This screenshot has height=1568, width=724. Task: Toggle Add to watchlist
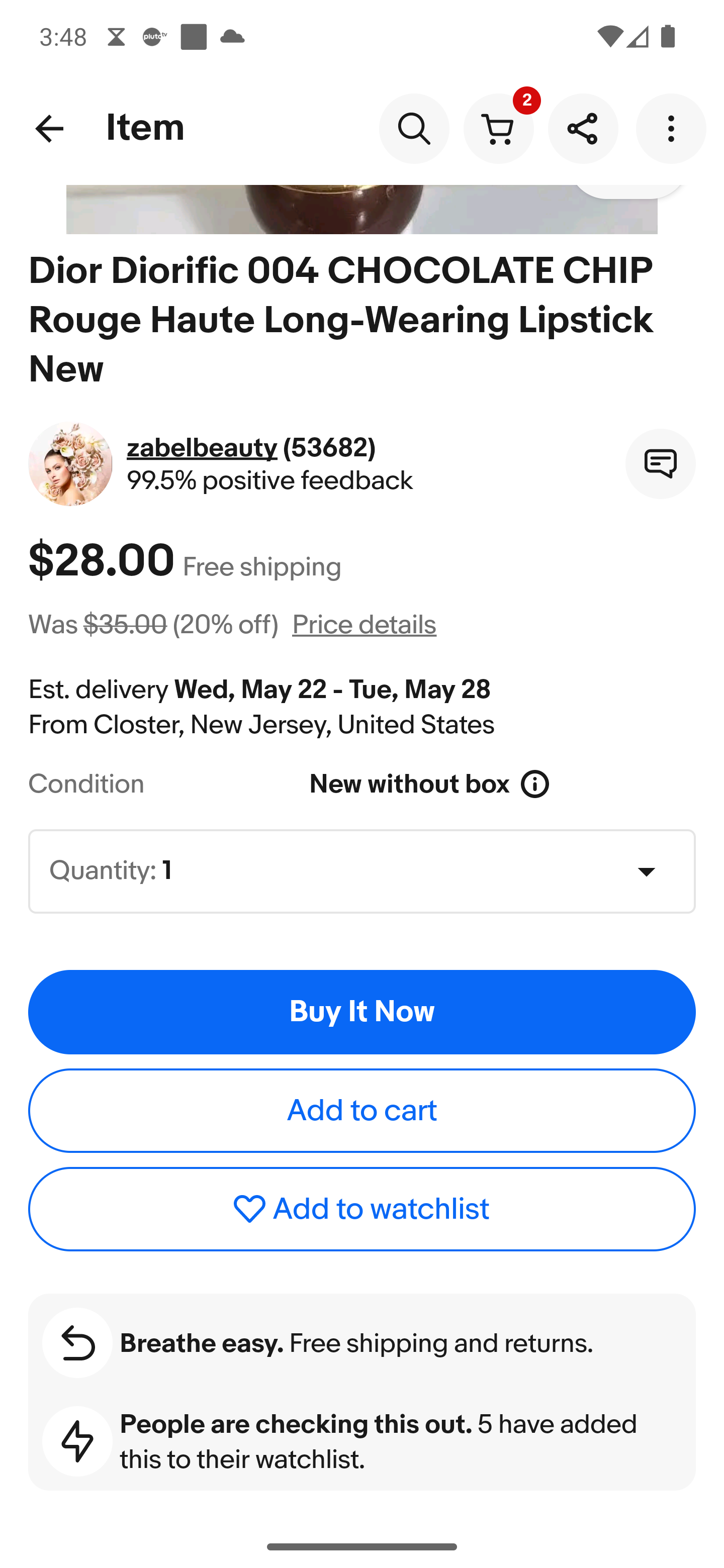(361, 1209)
